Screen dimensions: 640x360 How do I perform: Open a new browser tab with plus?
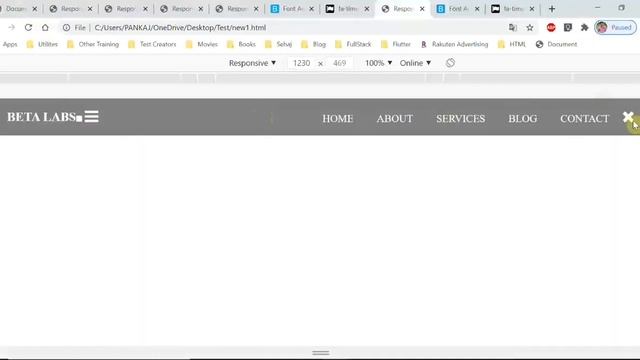click(552, 9)
